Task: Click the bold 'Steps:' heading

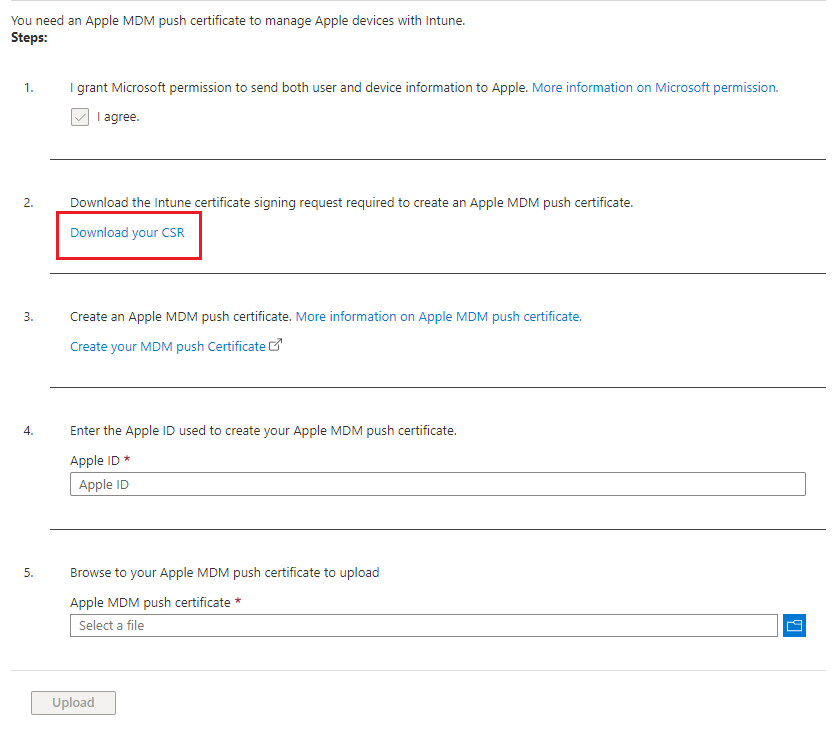Action: (x=29, y=37)
